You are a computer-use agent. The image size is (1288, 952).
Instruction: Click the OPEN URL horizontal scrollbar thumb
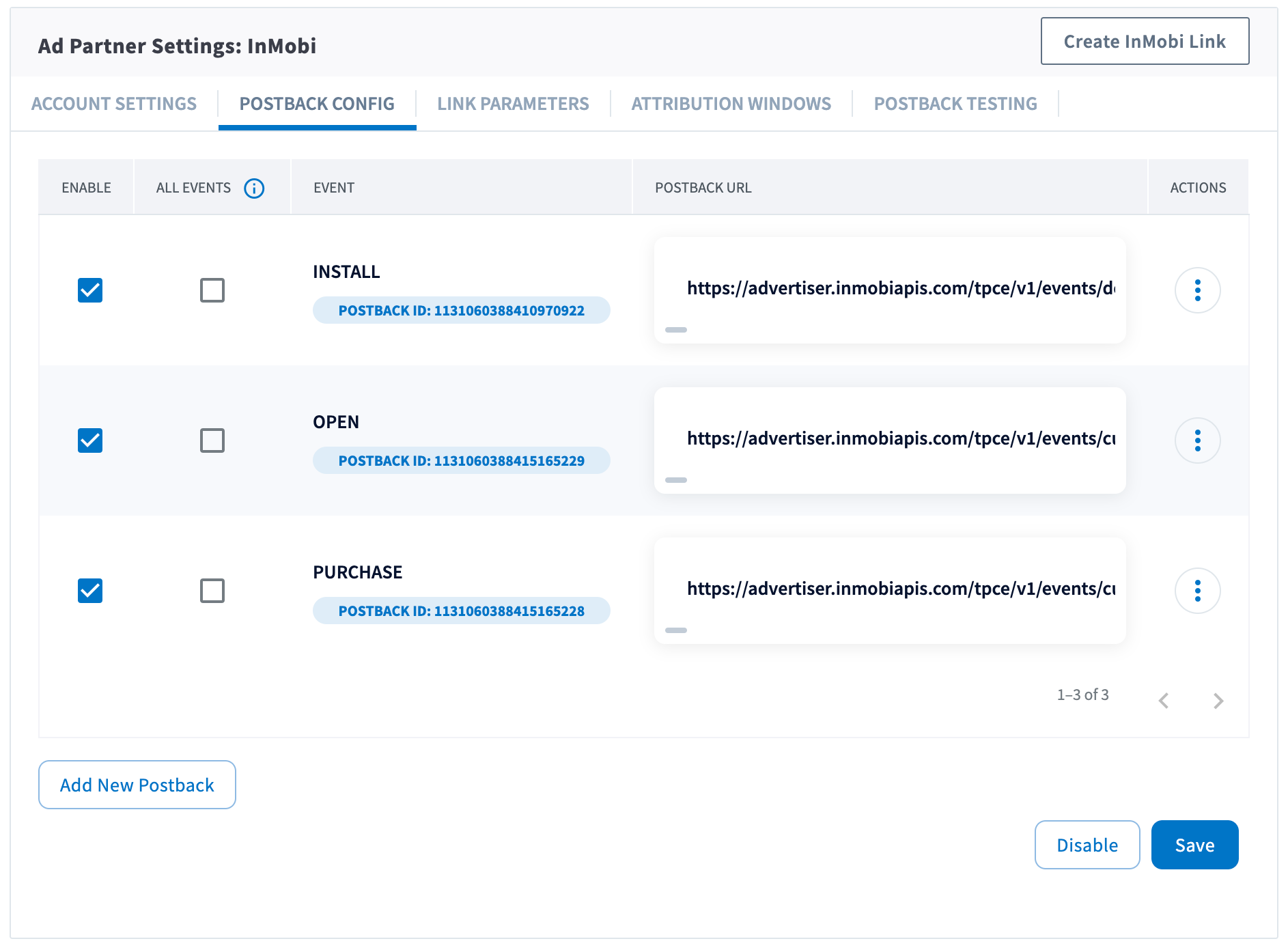tap(676, 480)
